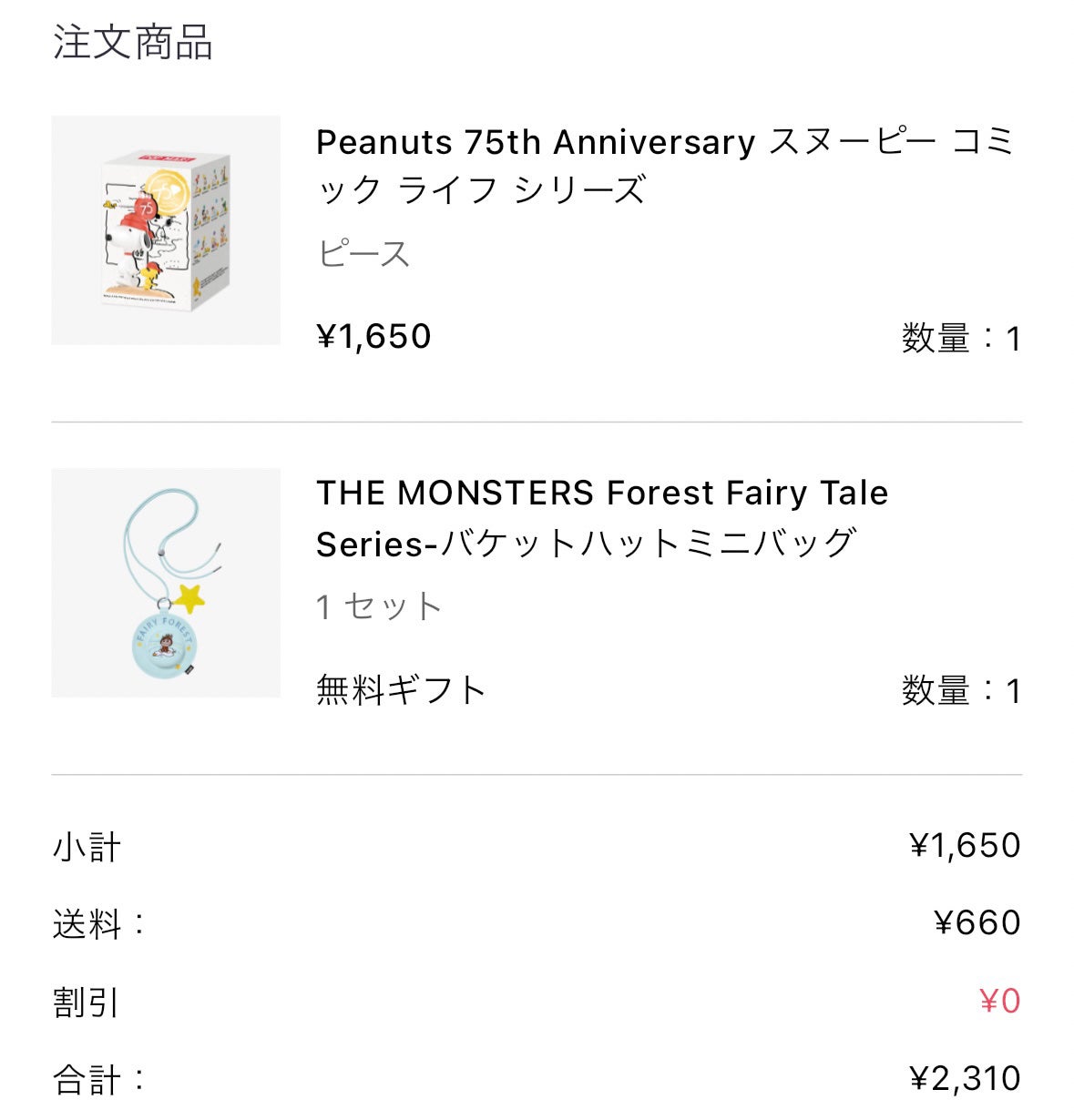Click the red ¥0 discount amount
This screenshot has width=1074, height=1120.
(999, 1001)
